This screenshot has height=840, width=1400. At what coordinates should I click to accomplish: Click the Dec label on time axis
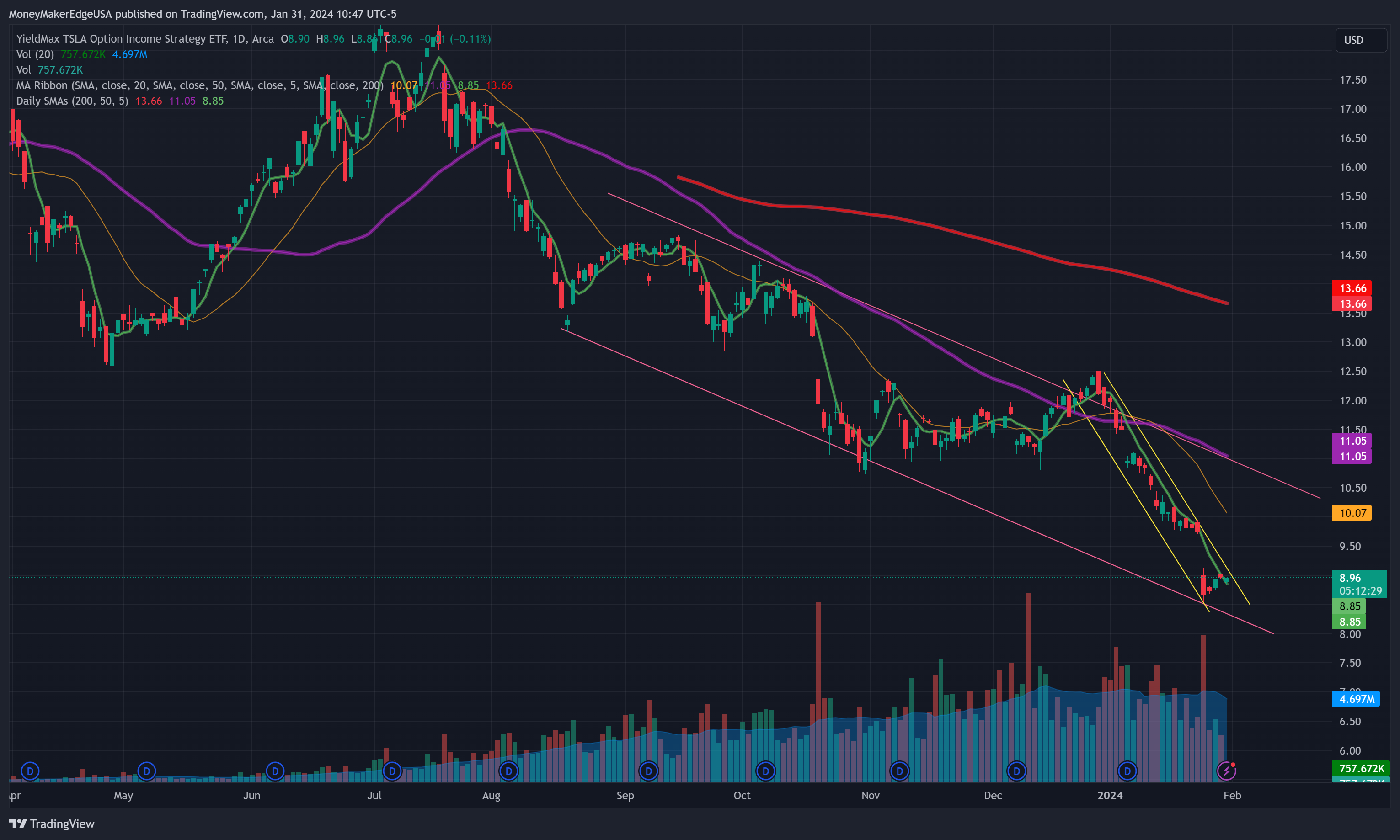point(993,795)
